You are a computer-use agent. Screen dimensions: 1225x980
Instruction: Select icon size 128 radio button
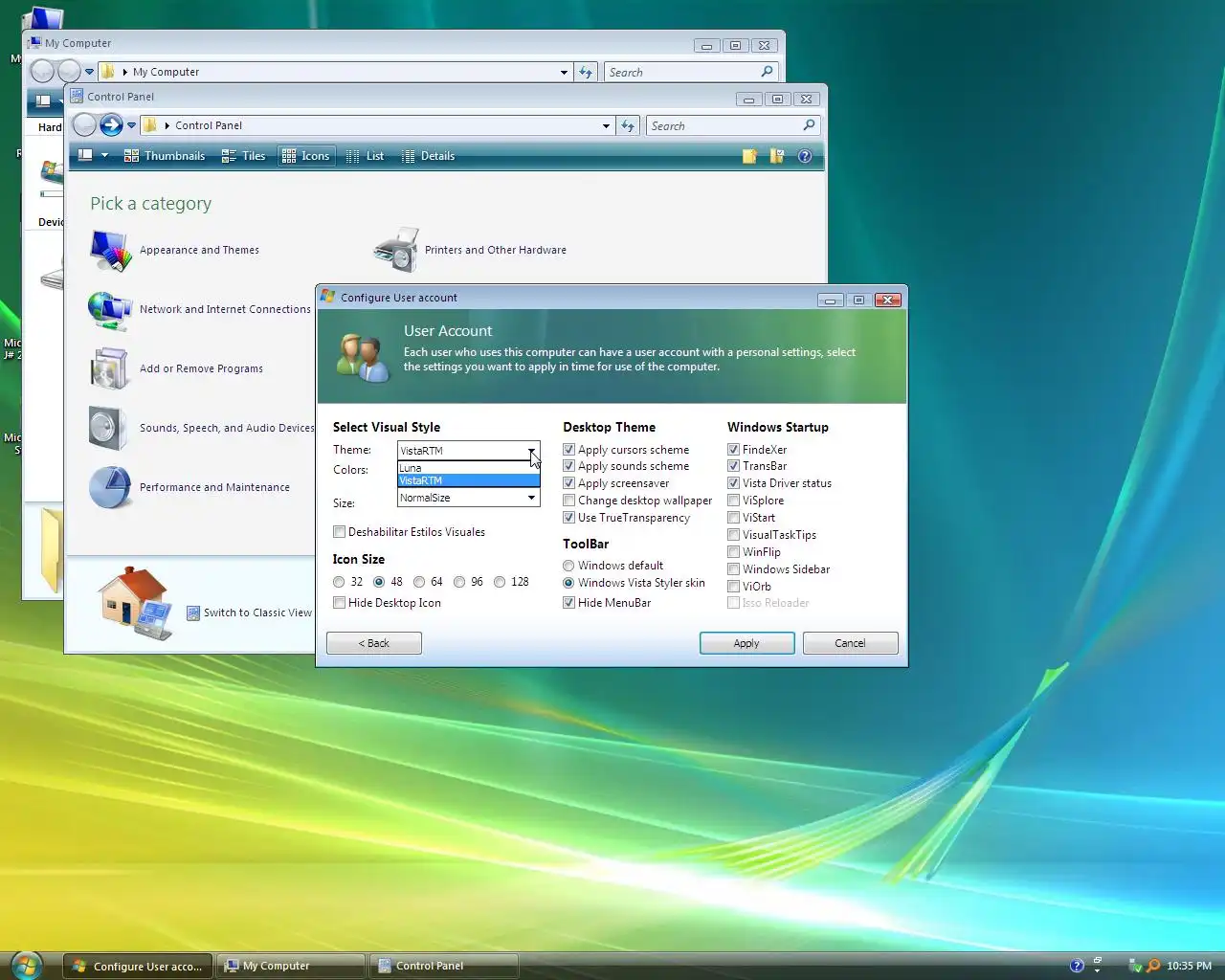pos(500,582)
